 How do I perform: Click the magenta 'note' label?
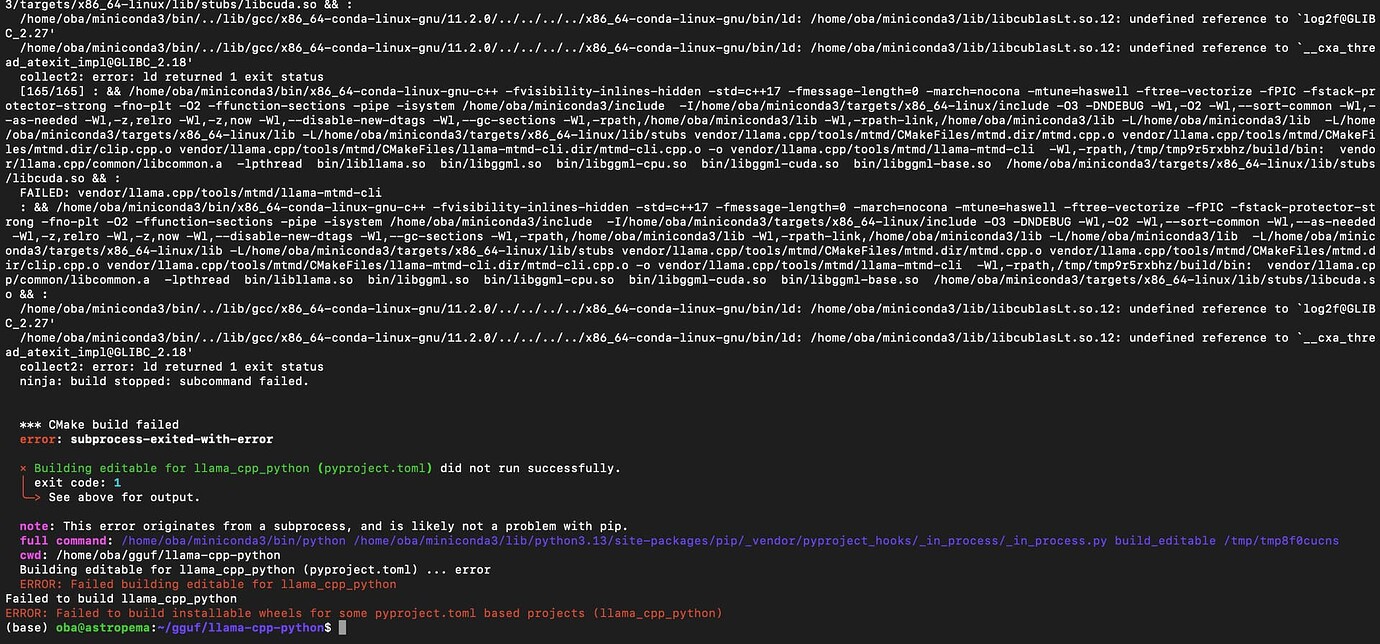coord(34,526)
